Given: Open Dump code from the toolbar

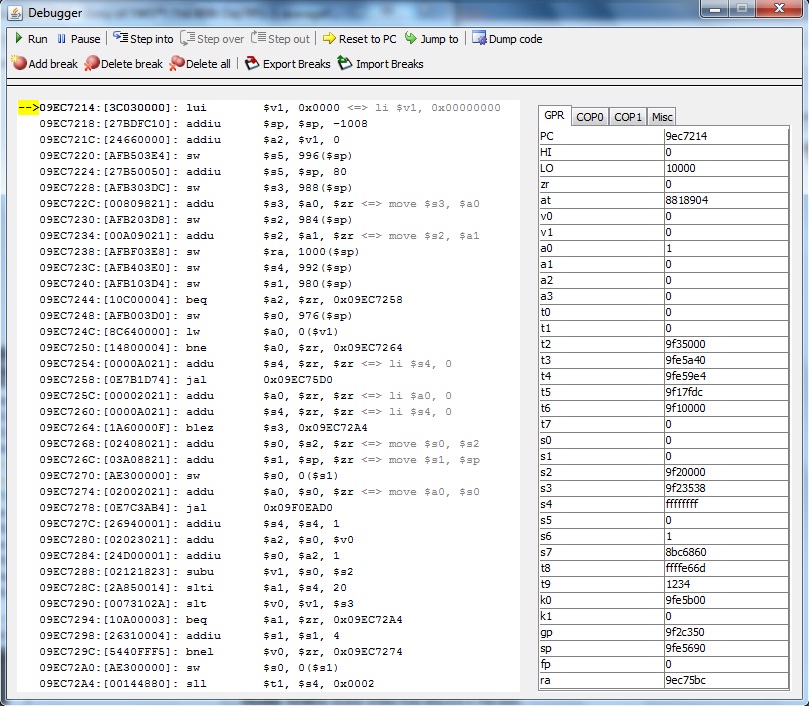Looking at the screenshot, I should click(480, 39).
